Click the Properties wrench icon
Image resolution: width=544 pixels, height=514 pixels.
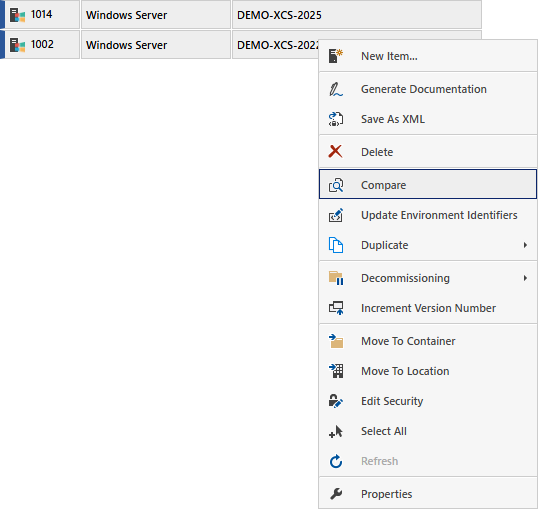pos(336,494)
